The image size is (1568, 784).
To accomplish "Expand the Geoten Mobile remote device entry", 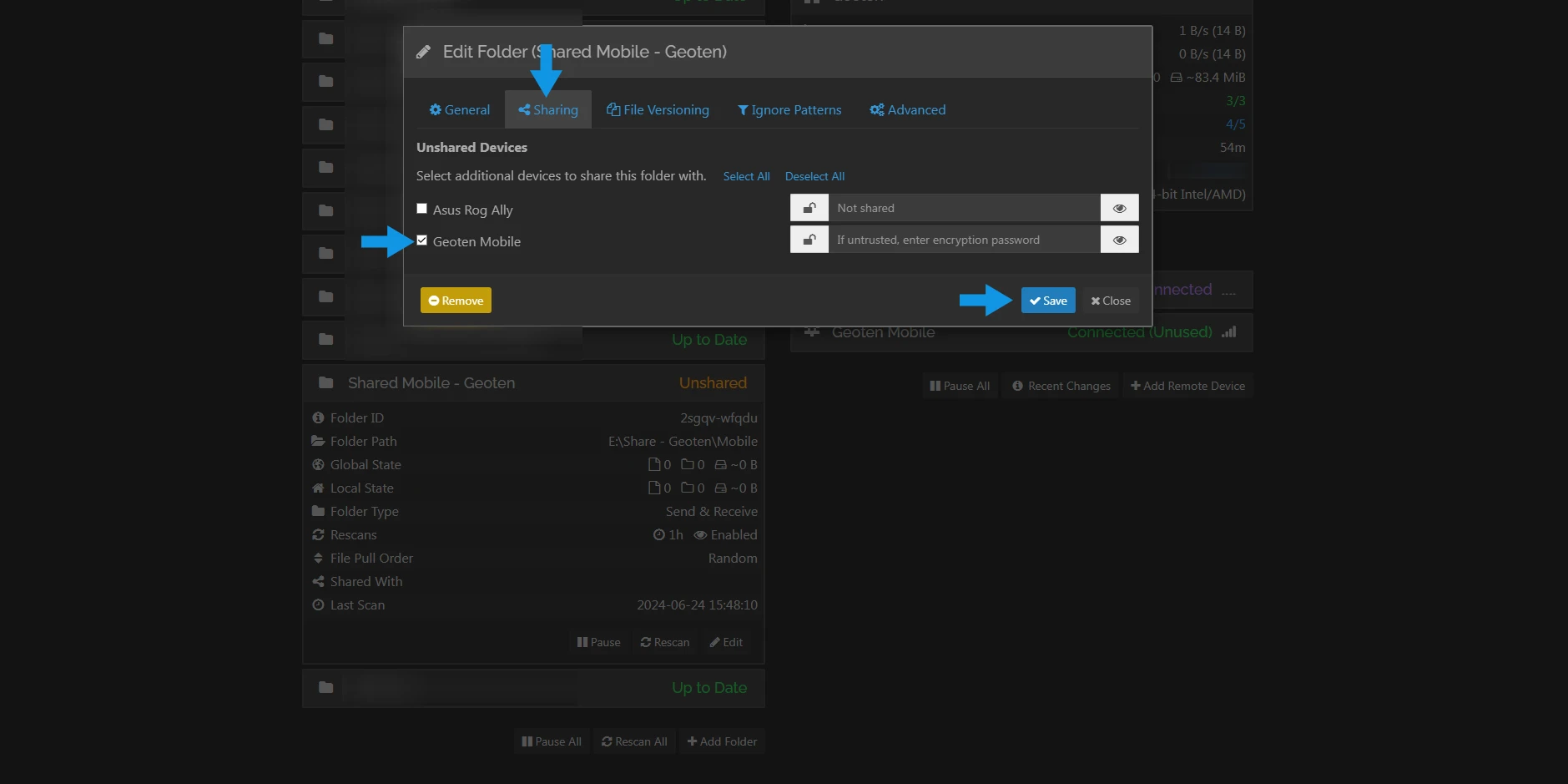I will click(x=1021, y=332).
